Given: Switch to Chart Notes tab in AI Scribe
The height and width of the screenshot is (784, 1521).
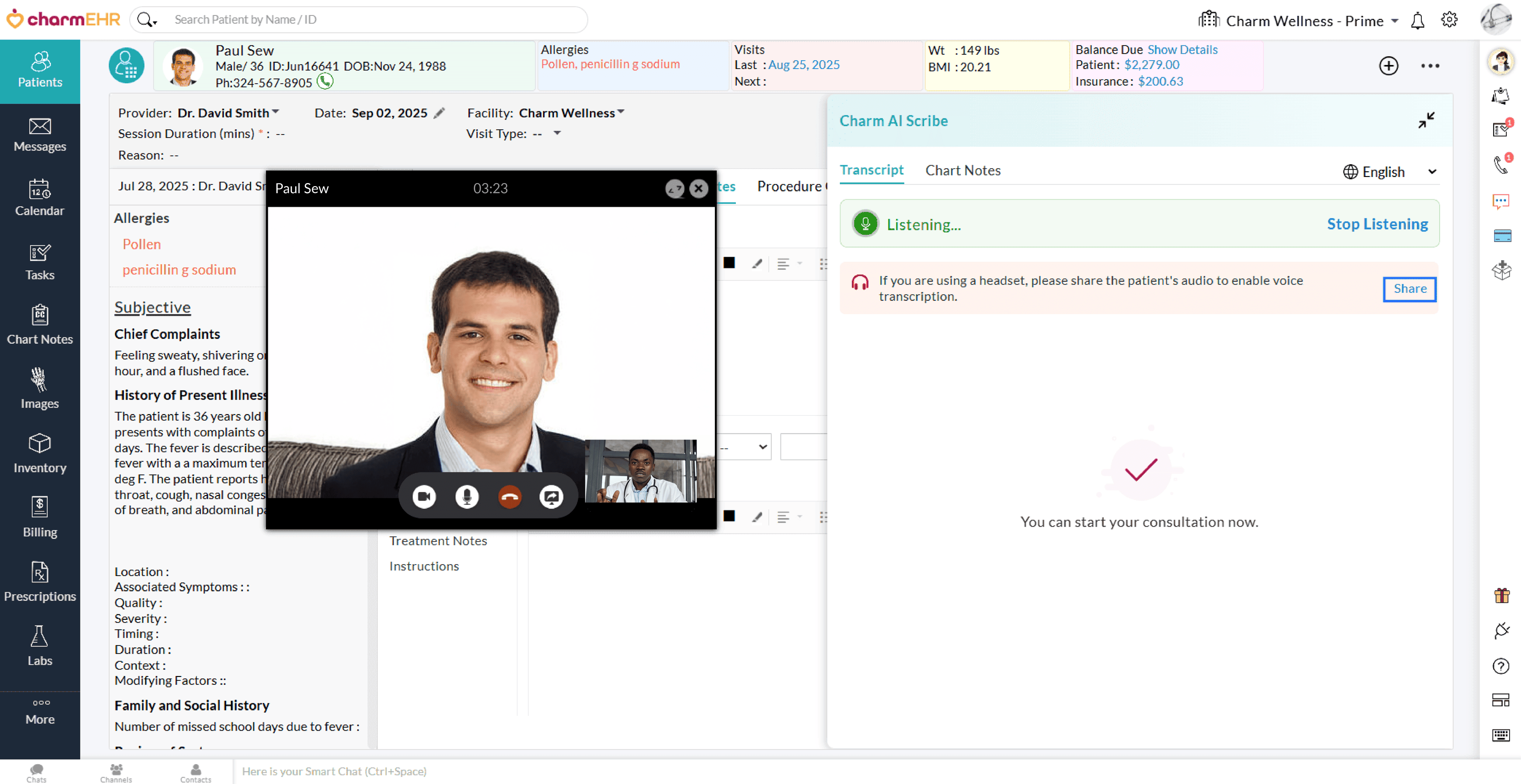Looking at the screenshot, I should click(962, 170).
